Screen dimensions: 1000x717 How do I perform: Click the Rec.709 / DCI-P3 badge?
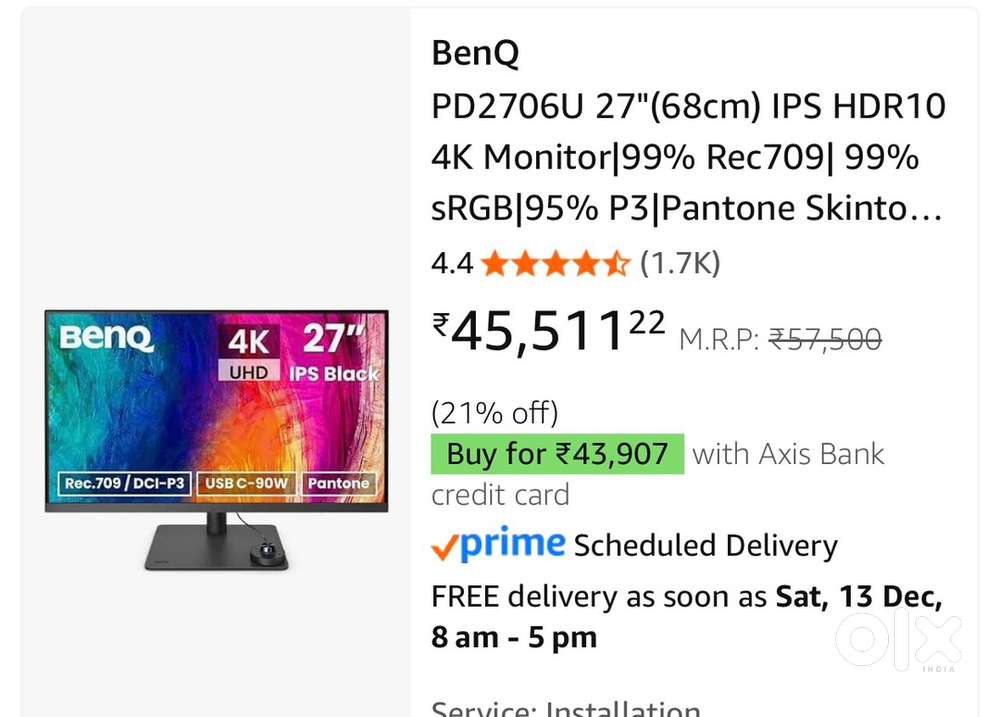(x=125, y=484)
